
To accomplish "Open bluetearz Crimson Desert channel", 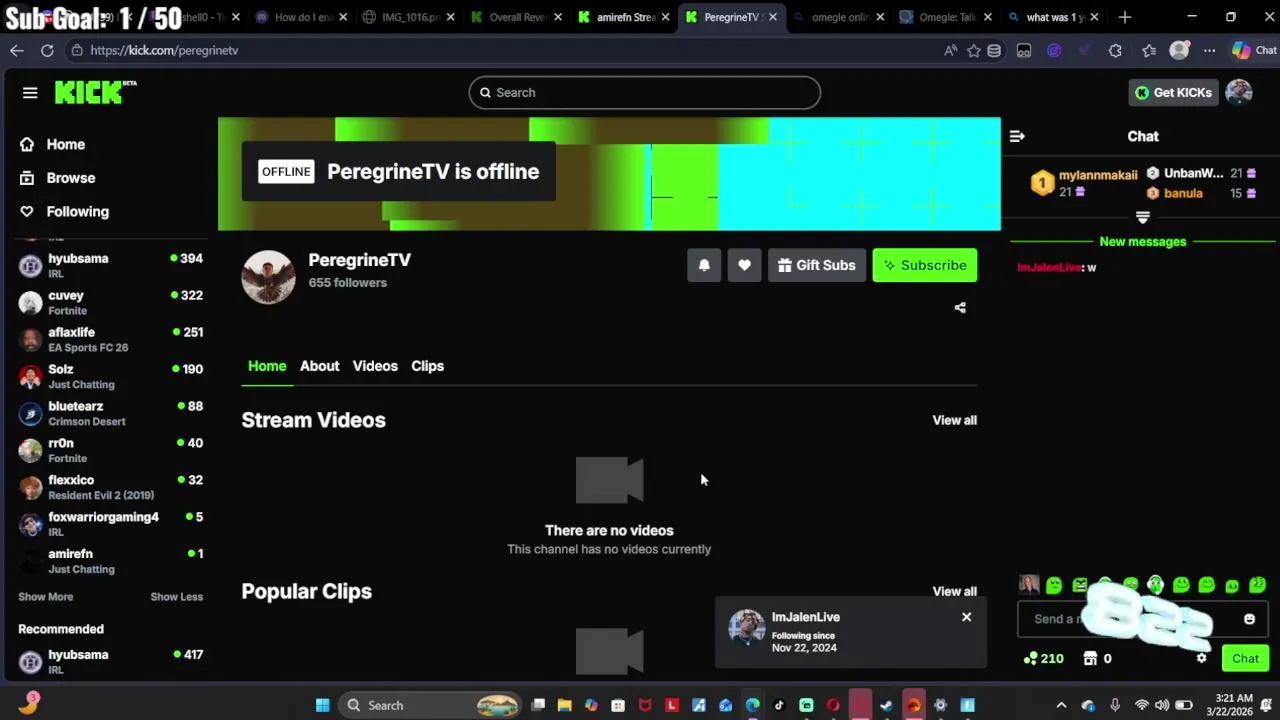I will [x=110, y=413].
